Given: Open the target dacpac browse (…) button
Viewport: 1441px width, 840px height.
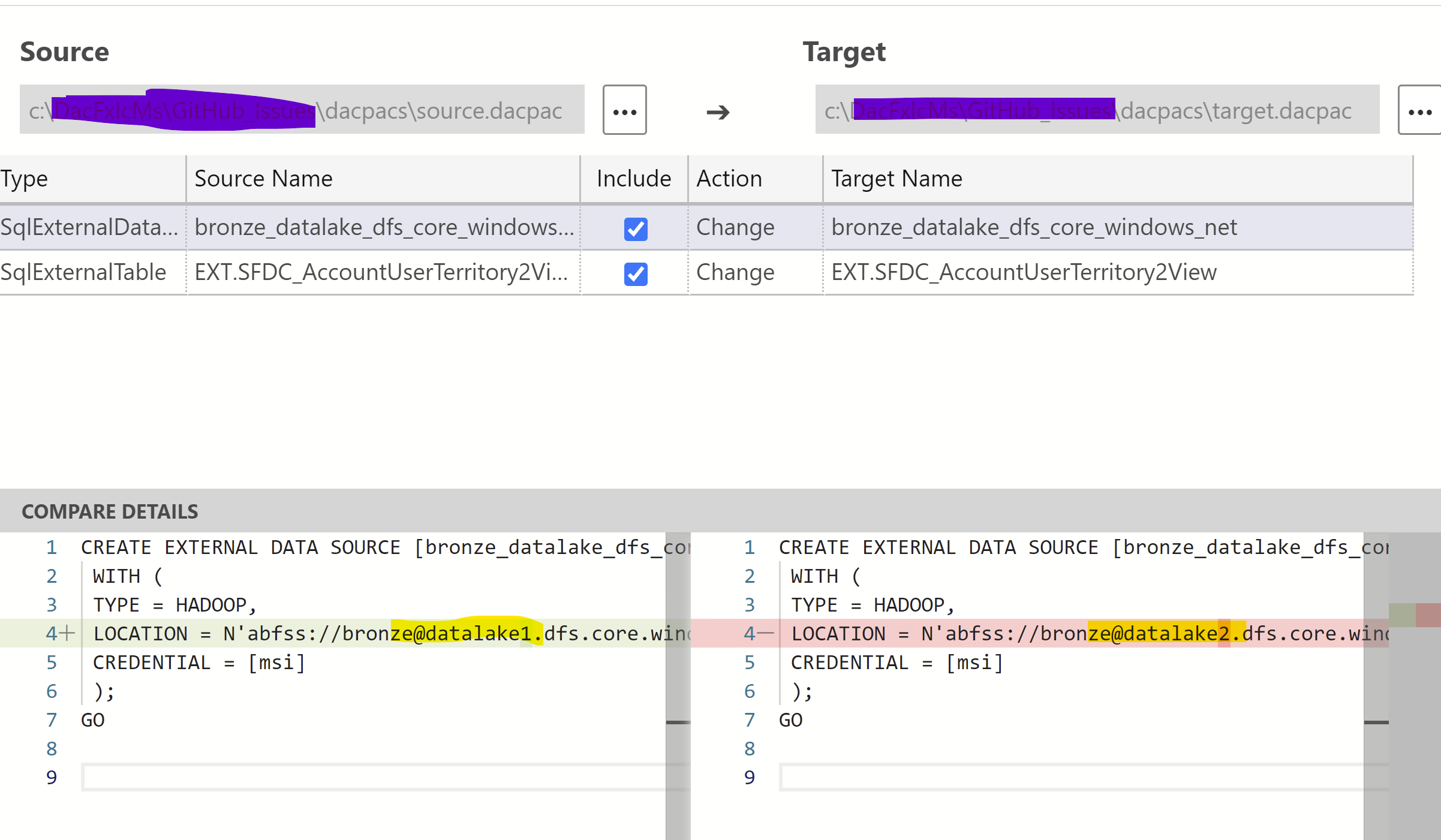Looking at the screenshot, I should click(1420, 110).
